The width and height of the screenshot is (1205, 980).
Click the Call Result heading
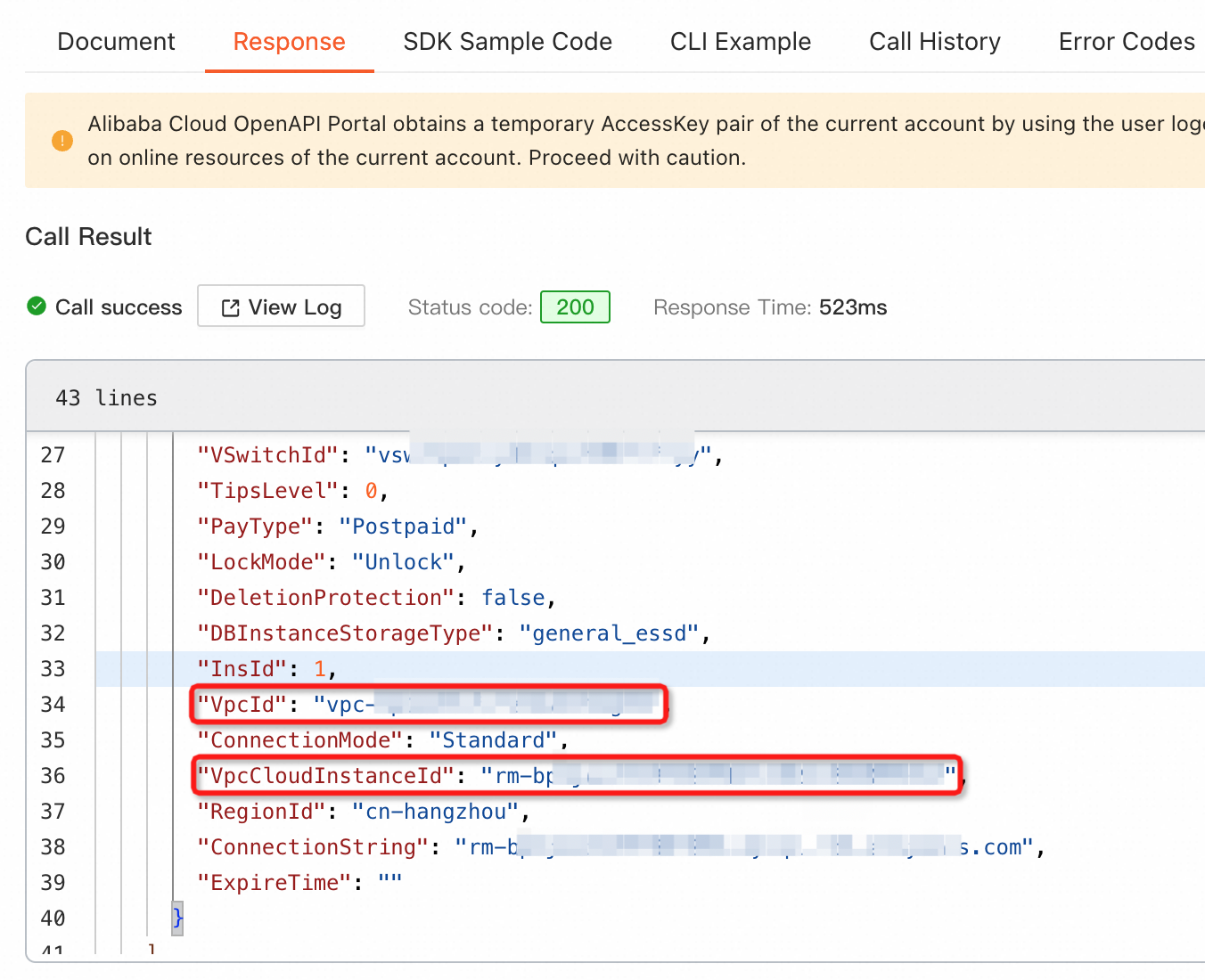point(88,237)
